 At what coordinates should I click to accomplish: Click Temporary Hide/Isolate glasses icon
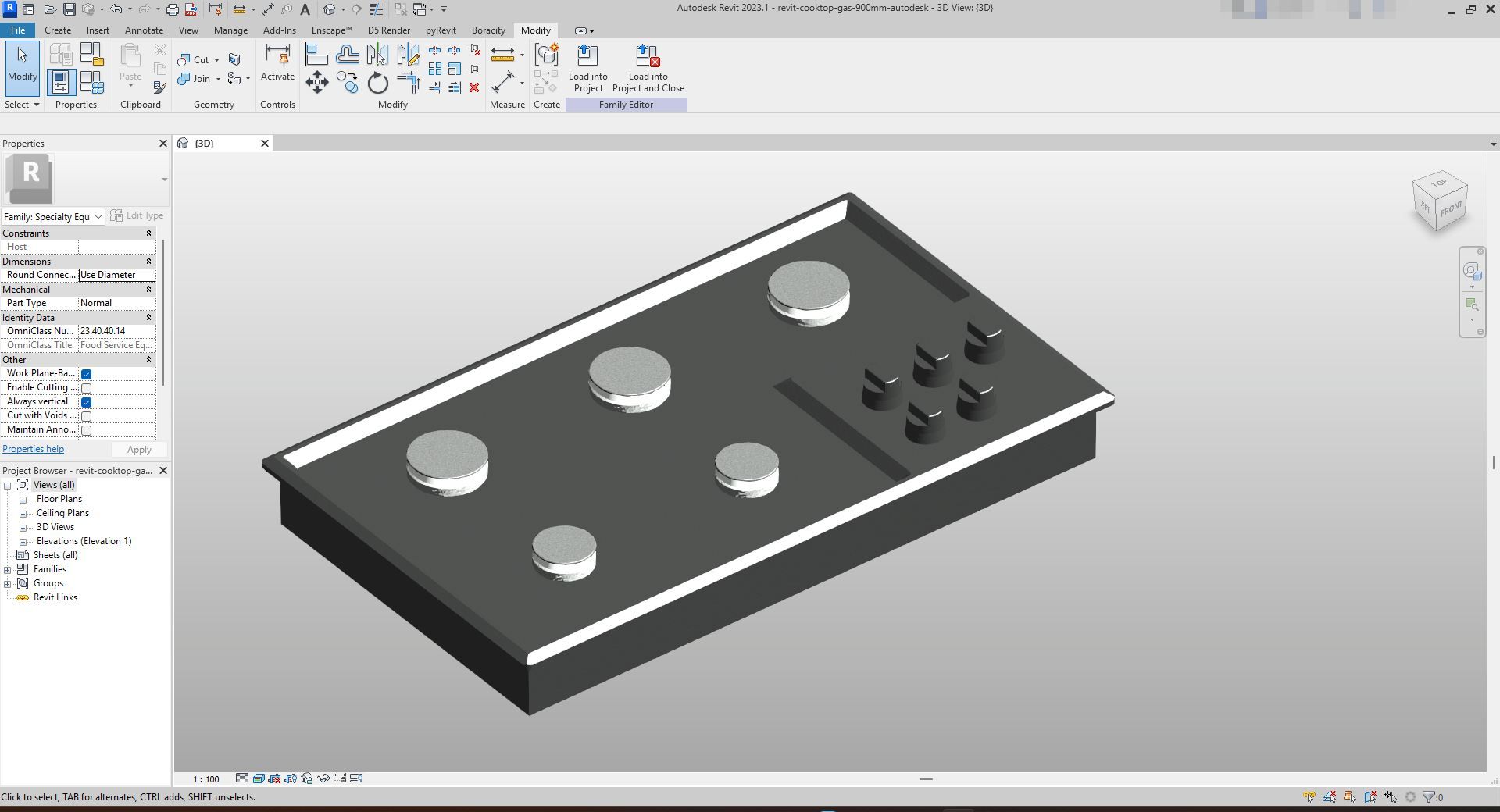pyautogui.click(x=323, y=778)
